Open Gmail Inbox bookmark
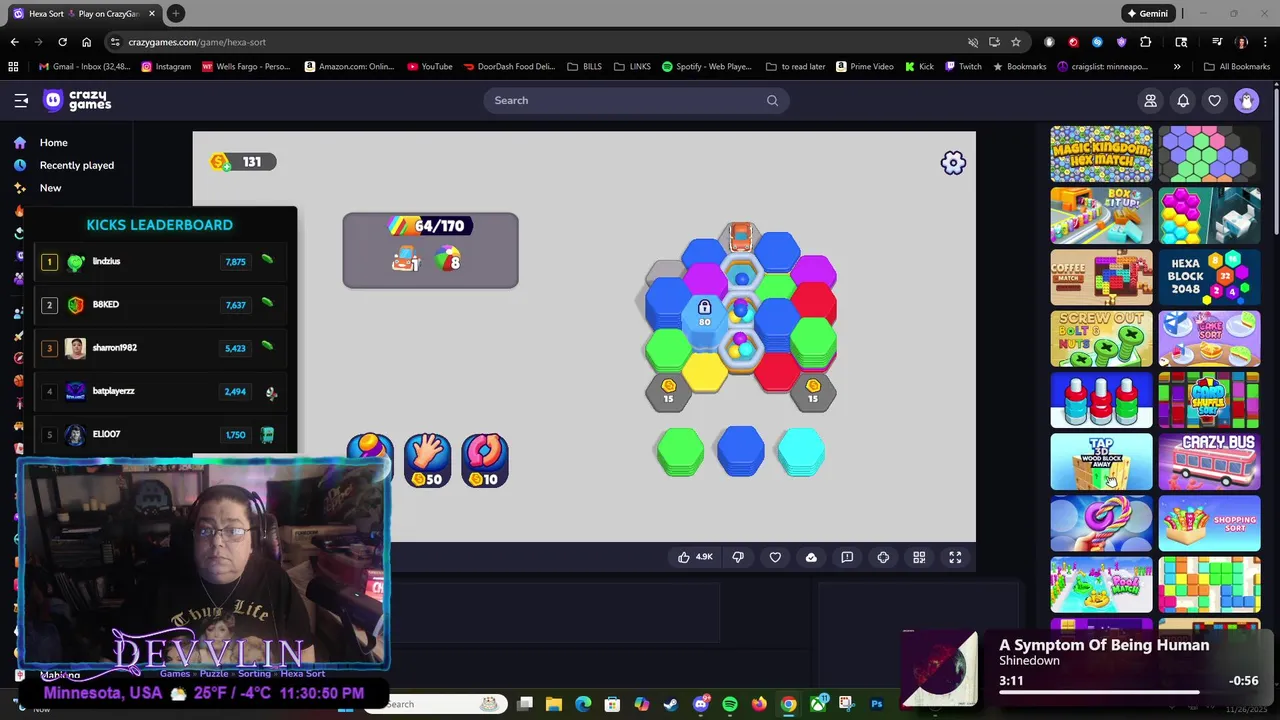 coord(84,67)
